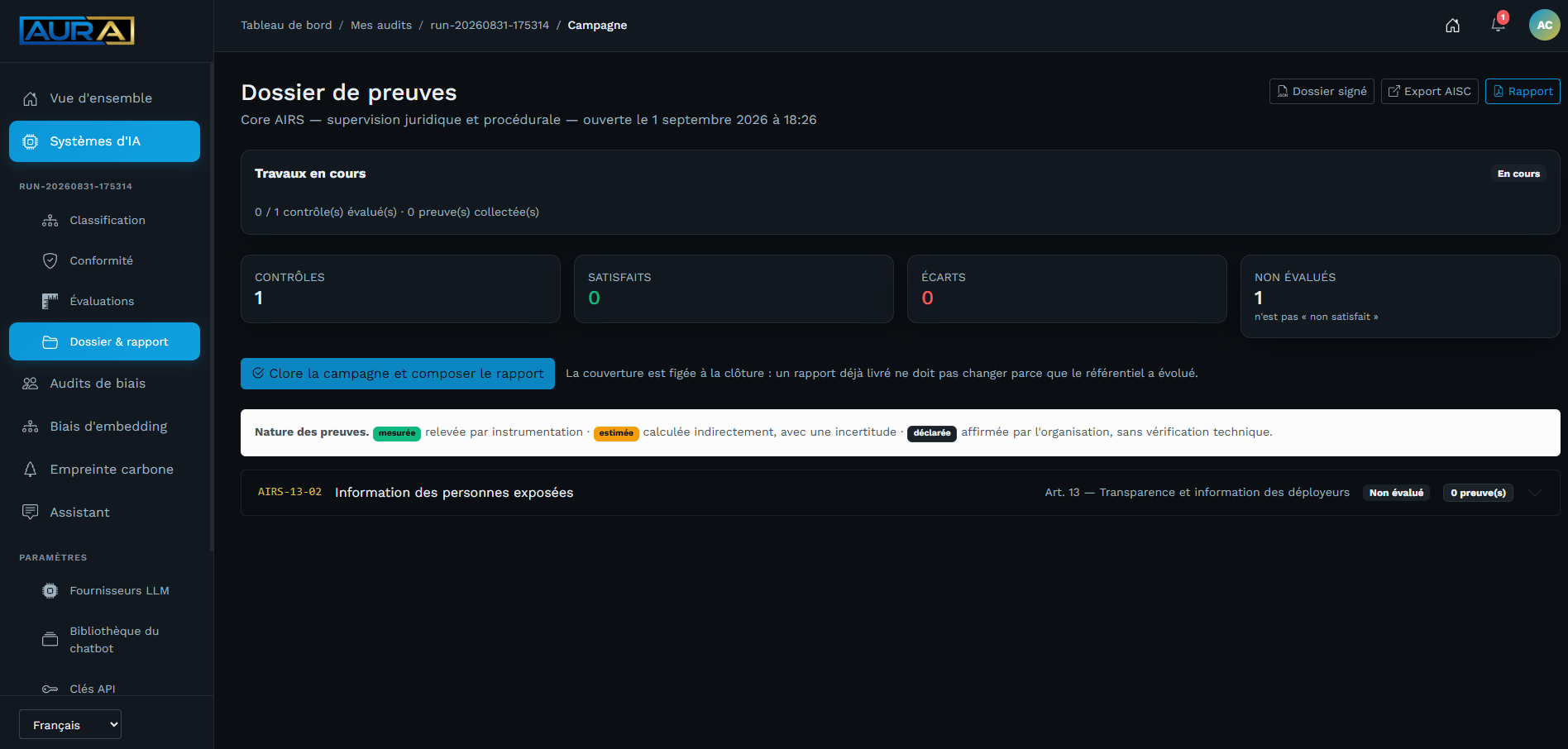
Task: Click the Bibliothèque du chatbot icon
Action: [50, 640]
